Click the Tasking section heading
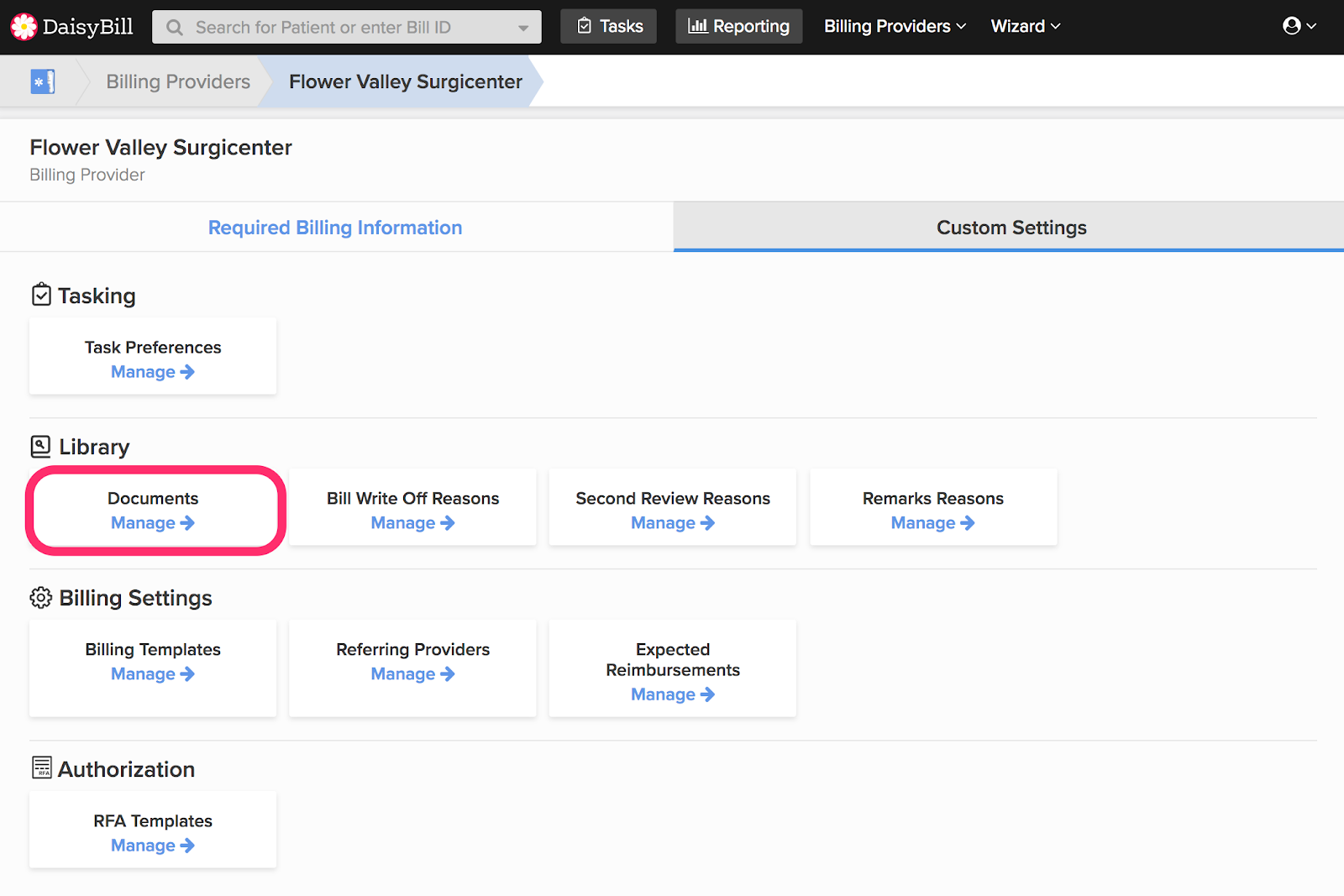The width and height of the screenshot is (1344, 896). 97,296
